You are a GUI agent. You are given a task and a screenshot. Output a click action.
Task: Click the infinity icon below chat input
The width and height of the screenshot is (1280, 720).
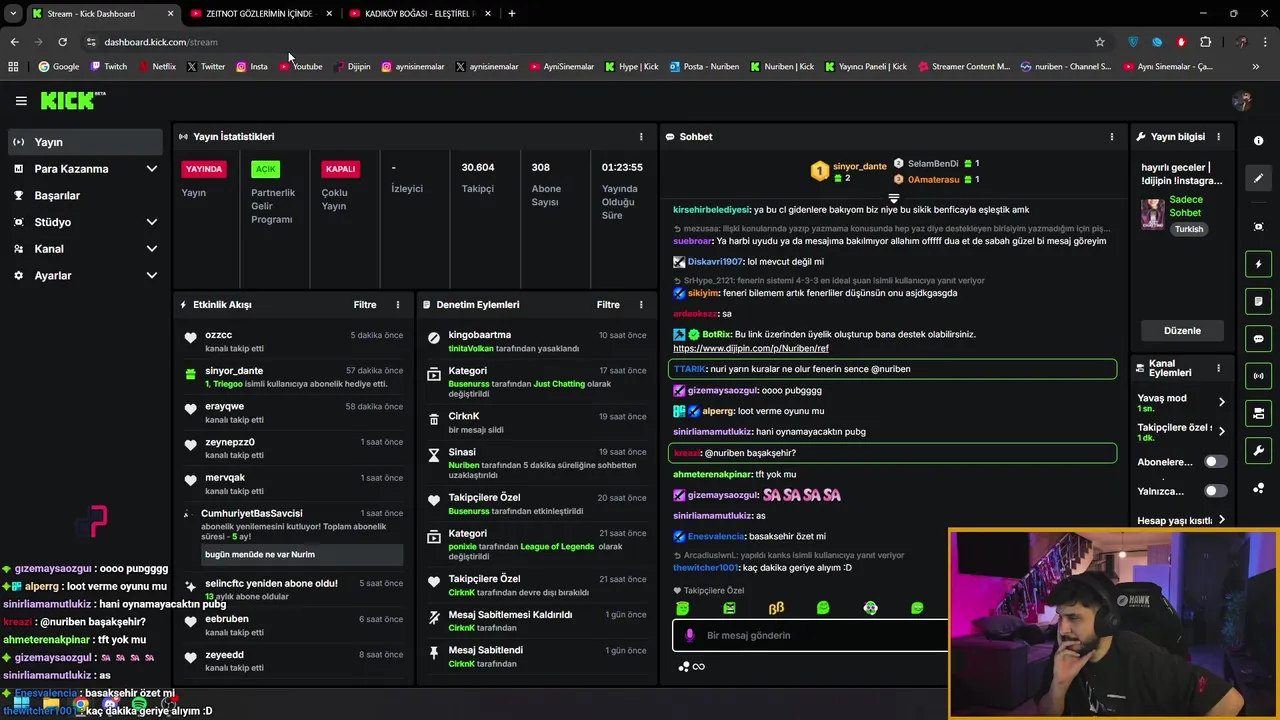click(699, 667)
